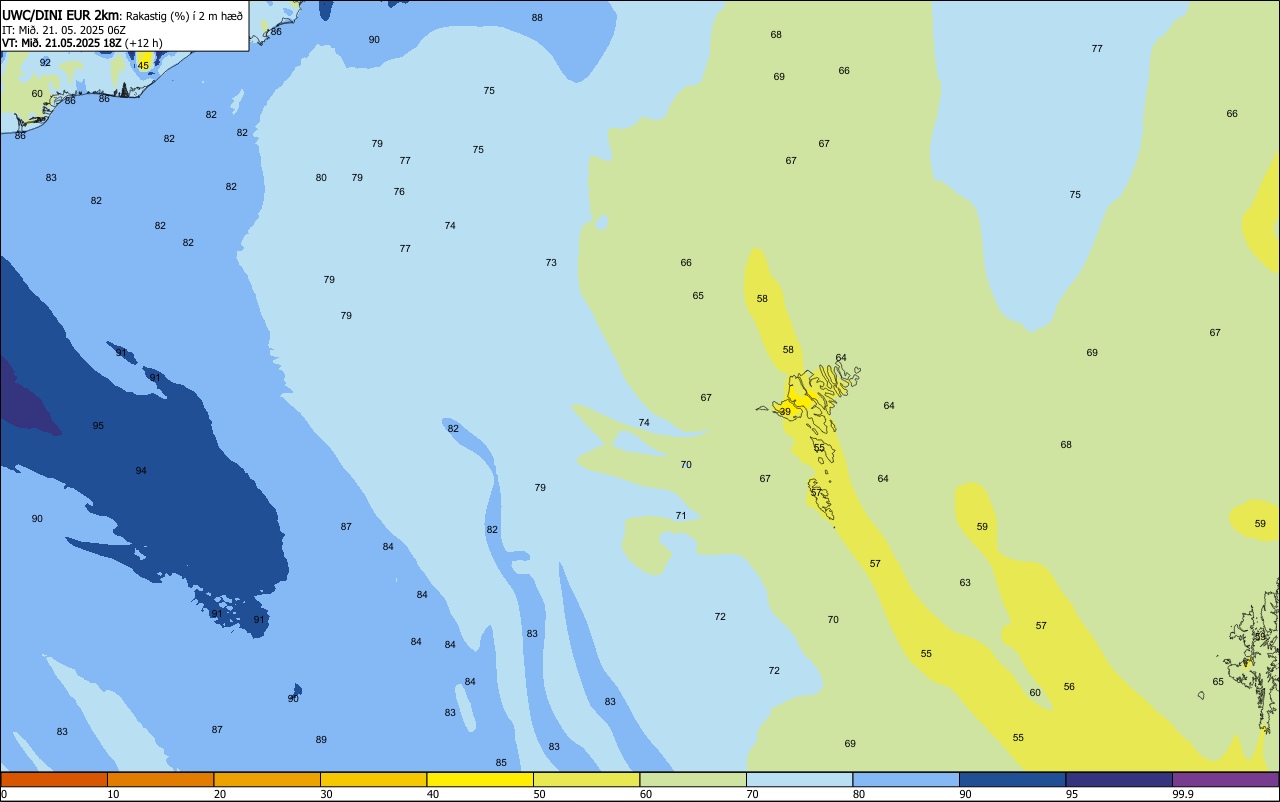Click the dark orange 0–10 legend swatch
The image size is (1280, 802).
(54, 779)
